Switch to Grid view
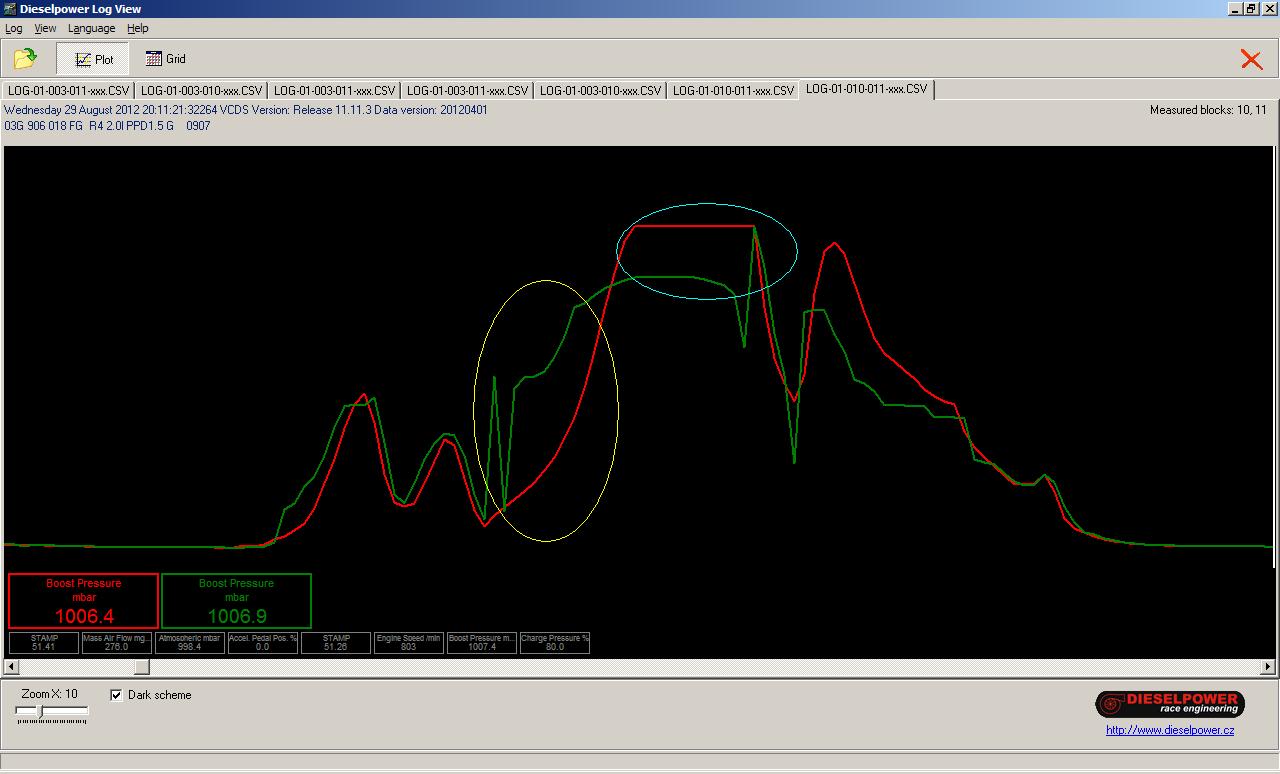This screenshot has height=774, width=1280. [x=166, y=59]
